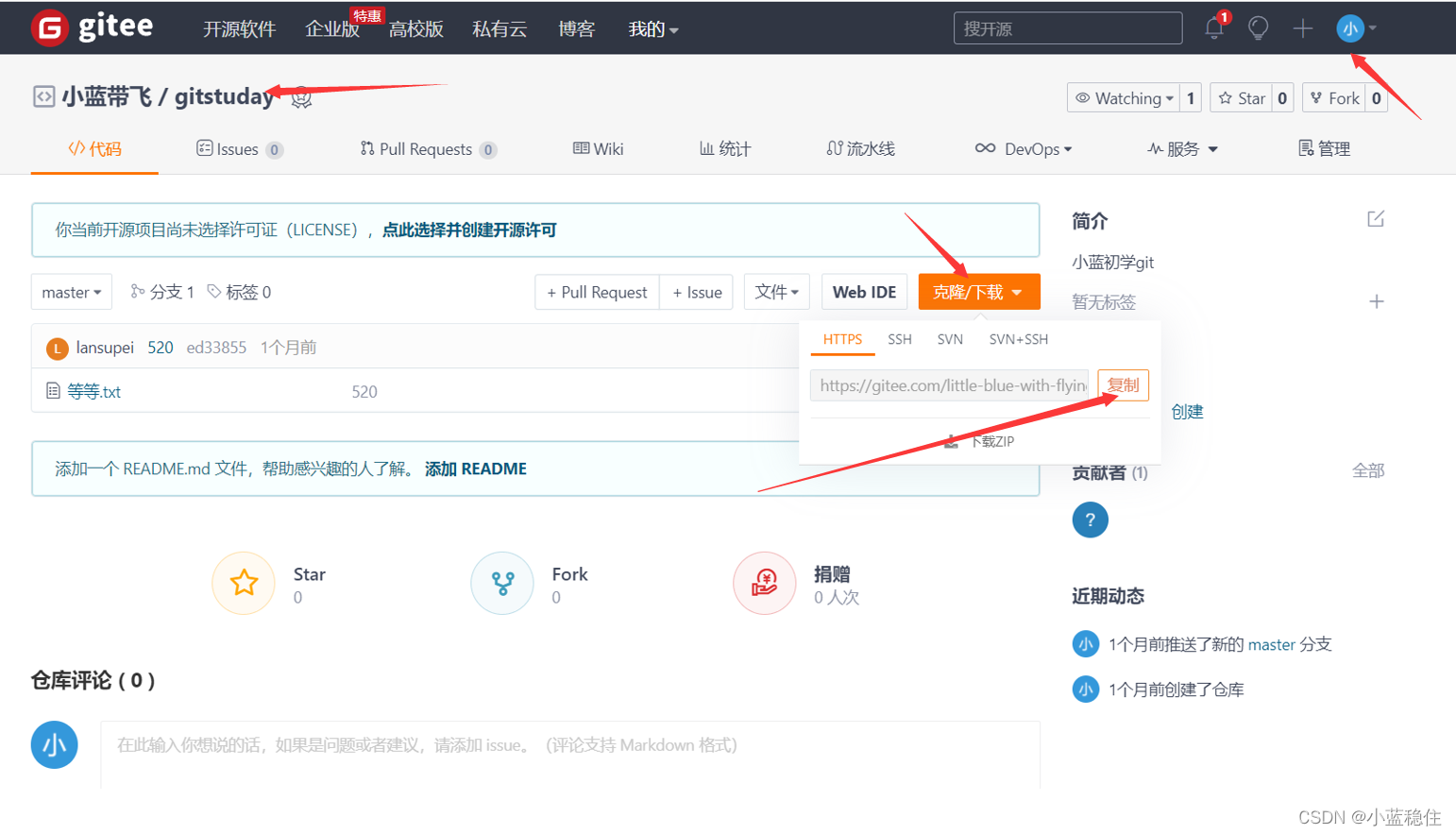The width and height of the screenshot is (1456, 835).
Task: Click the + Issue button
Action: 697,292
